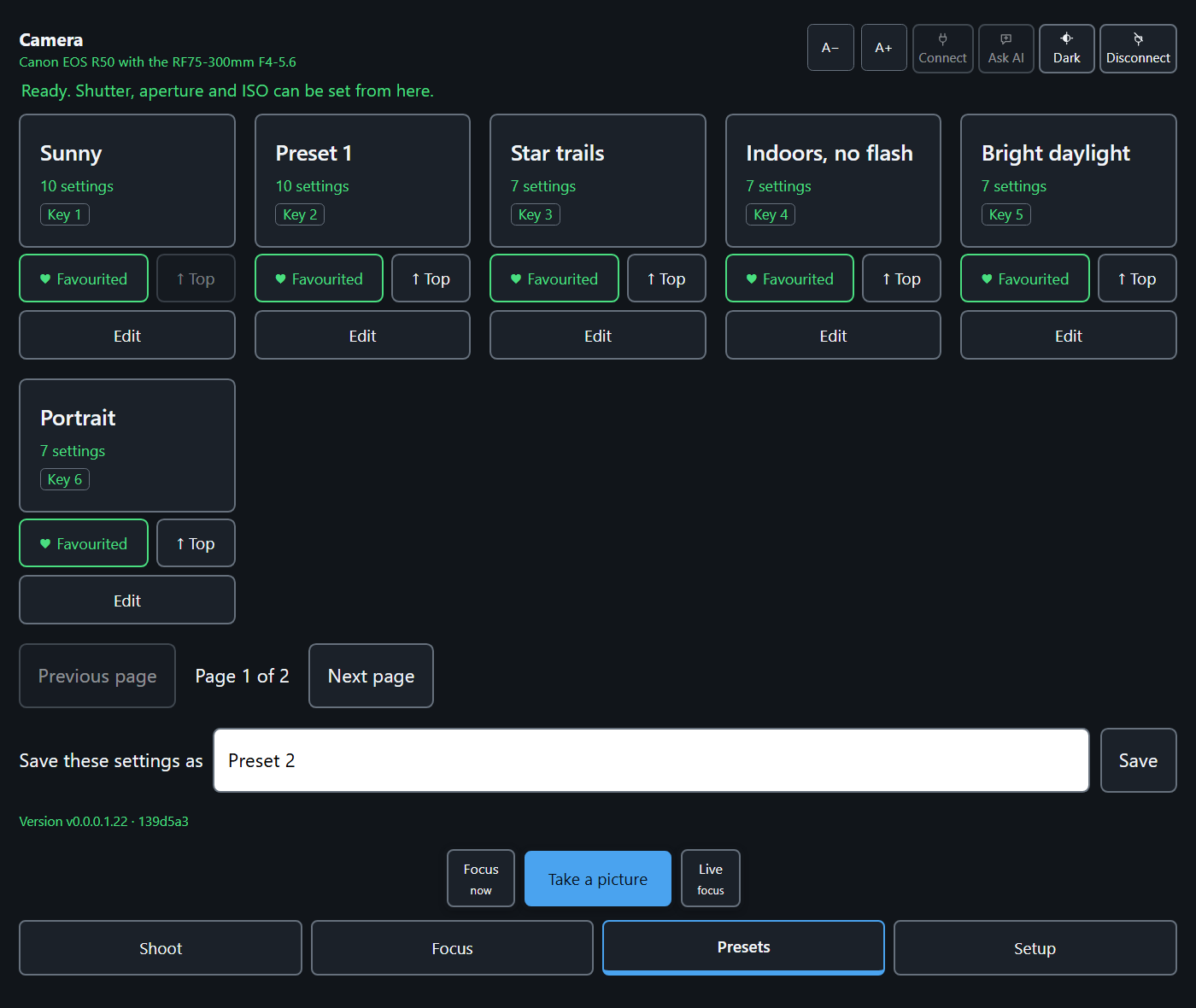Toggle the Dark theme button
The image size is (1196, 1008).
[x=1066, y=49]
